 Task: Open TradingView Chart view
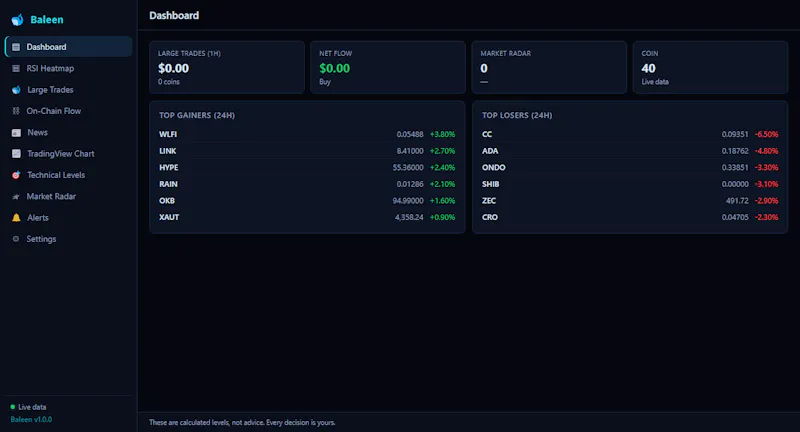point(68,154)
